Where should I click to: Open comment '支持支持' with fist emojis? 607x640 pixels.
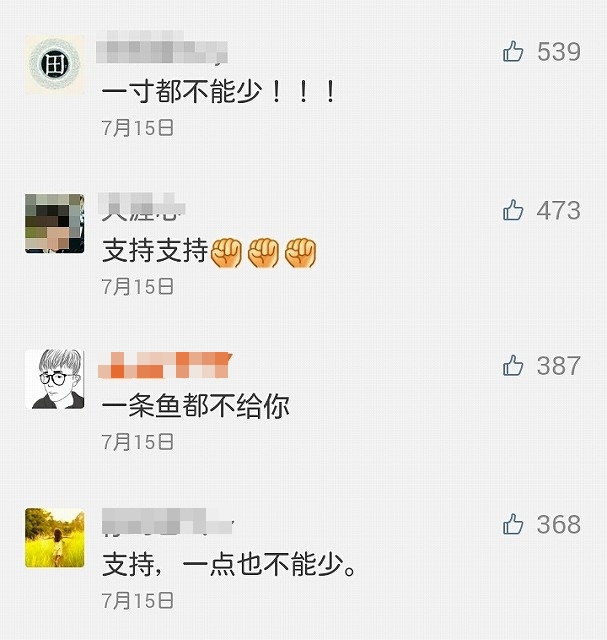pyautogui.click(x=209, y=251)
